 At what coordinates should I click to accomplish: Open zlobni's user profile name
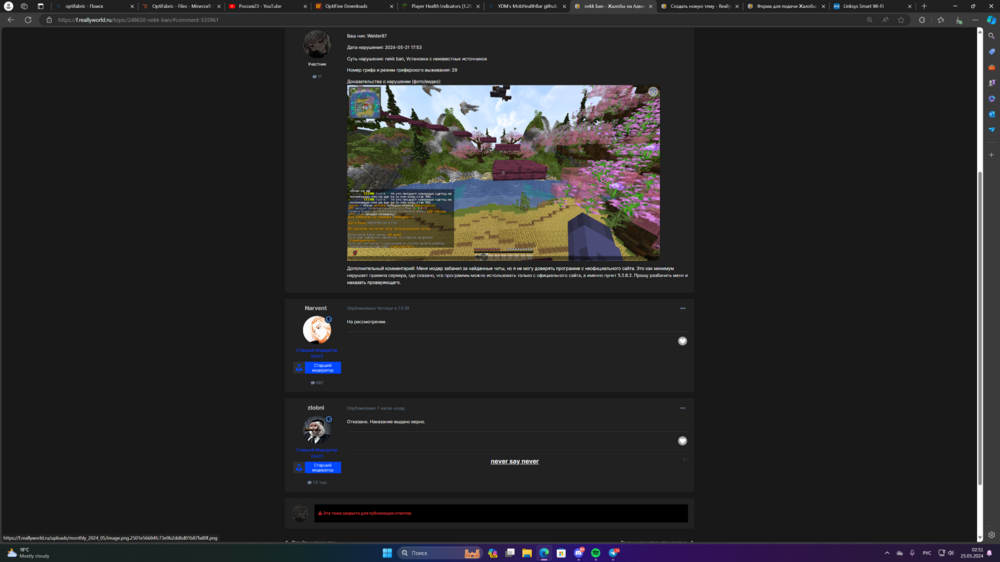point(316,408)
